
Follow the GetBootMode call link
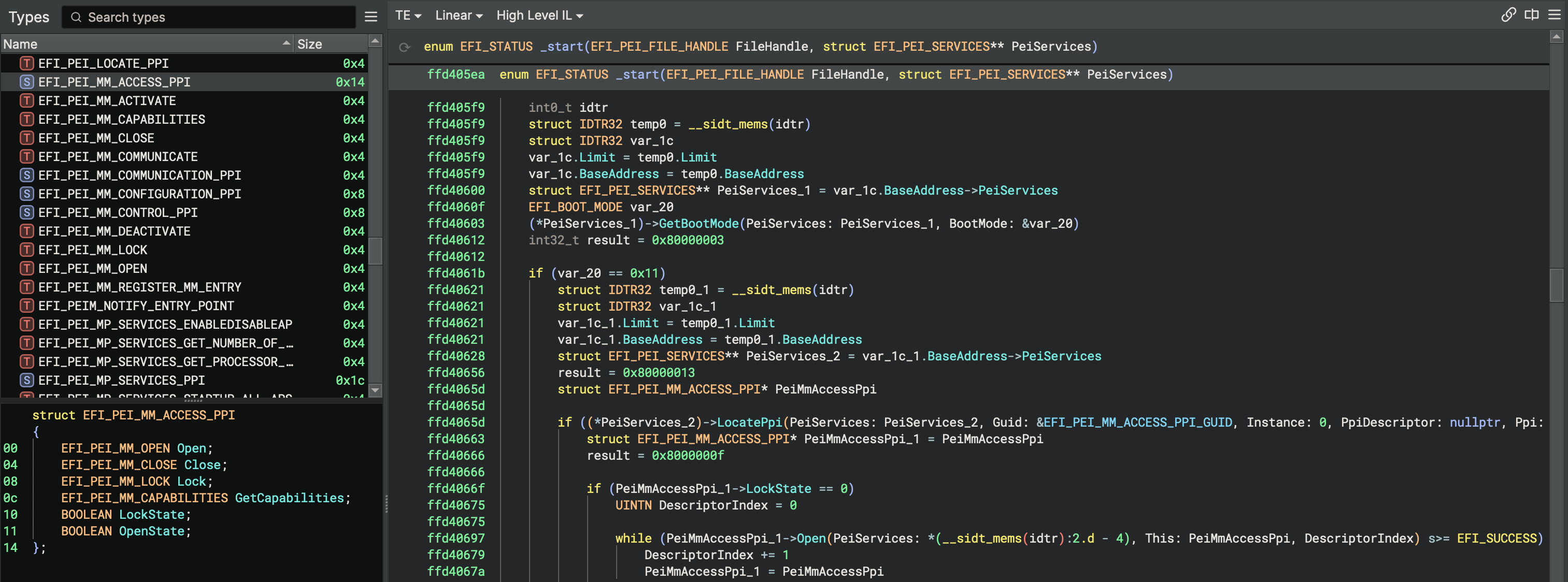[x=698, y=224]
